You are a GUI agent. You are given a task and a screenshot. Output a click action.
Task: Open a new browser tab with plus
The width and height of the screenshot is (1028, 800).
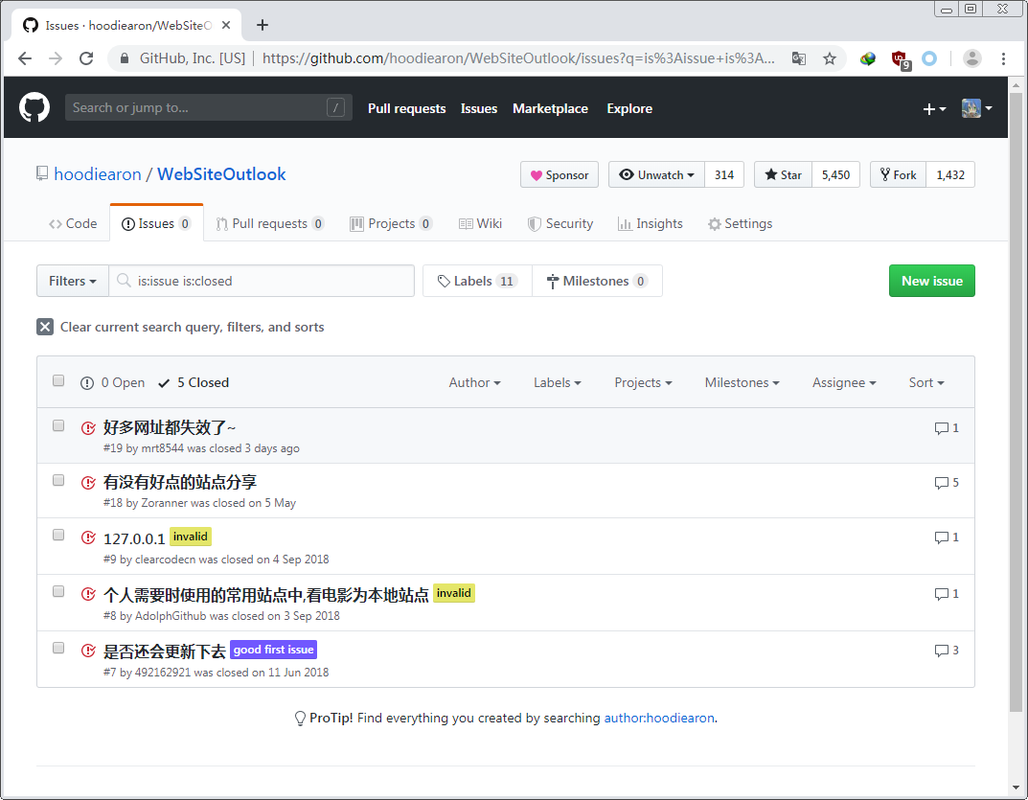click(262, 25)
